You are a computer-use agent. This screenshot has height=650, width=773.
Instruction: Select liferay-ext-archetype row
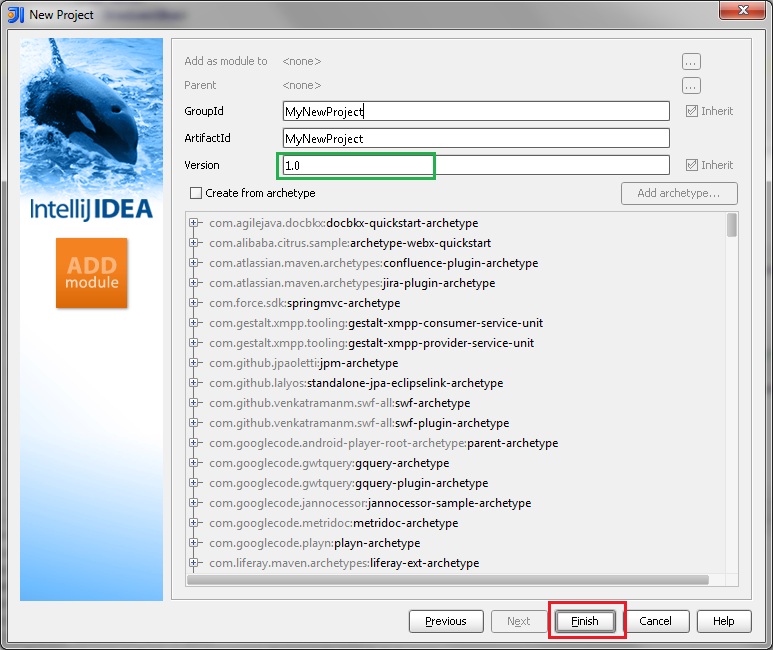344,563
